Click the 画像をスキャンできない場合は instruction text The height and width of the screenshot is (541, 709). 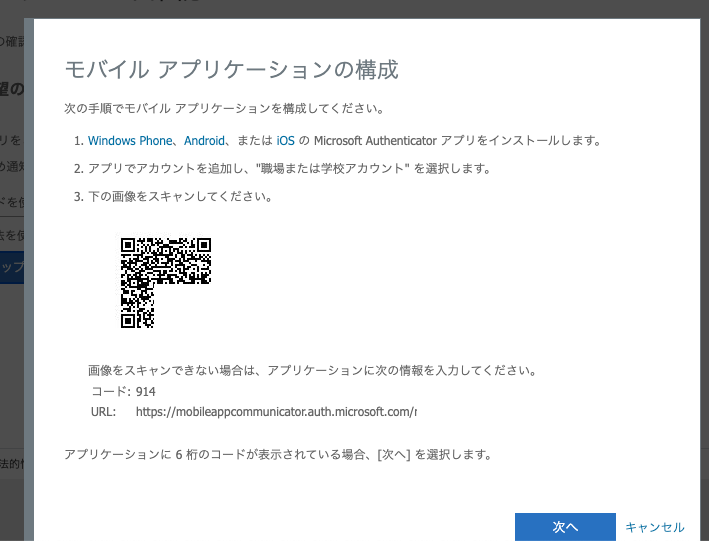[312, 370]
